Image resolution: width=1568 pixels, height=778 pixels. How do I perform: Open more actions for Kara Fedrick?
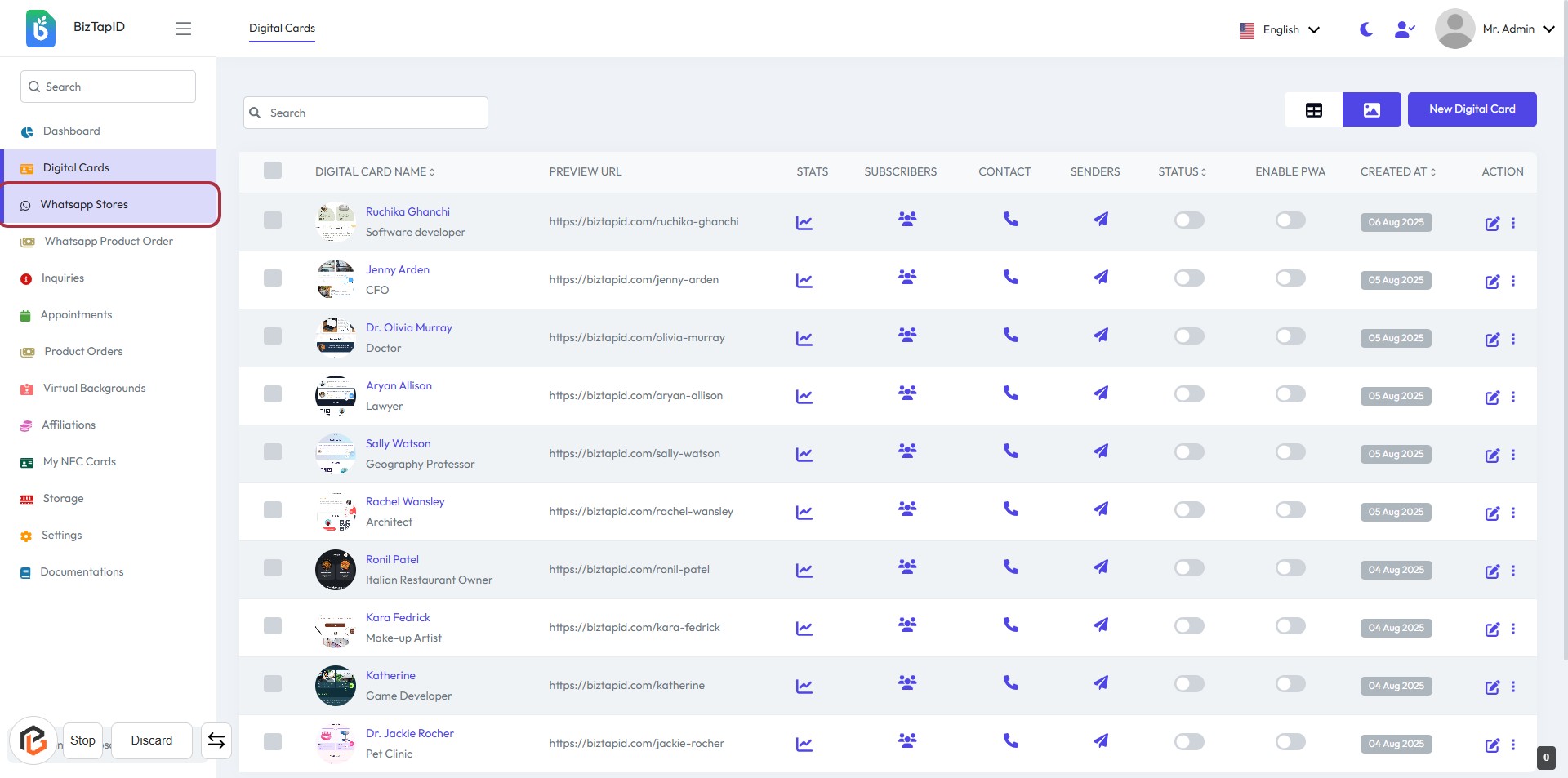pos(1513,629)
